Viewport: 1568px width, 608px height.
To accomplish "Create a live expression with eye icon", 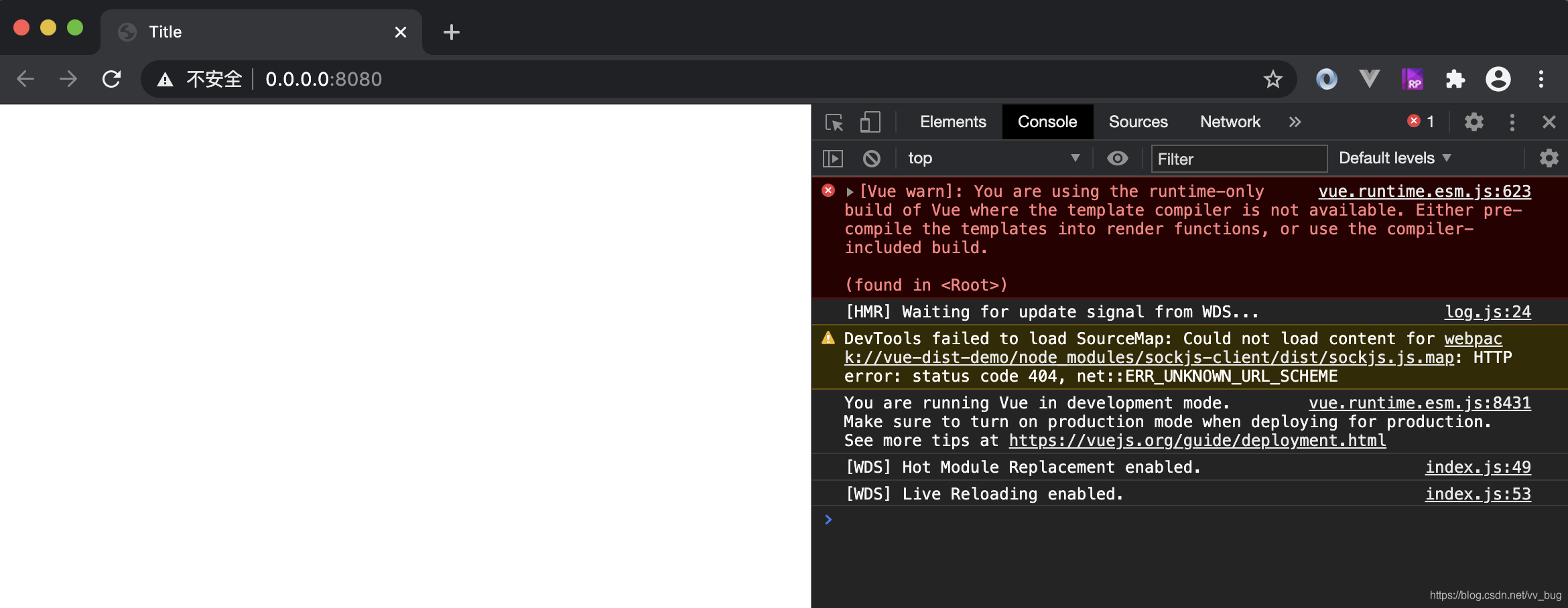I will 1117,159.
